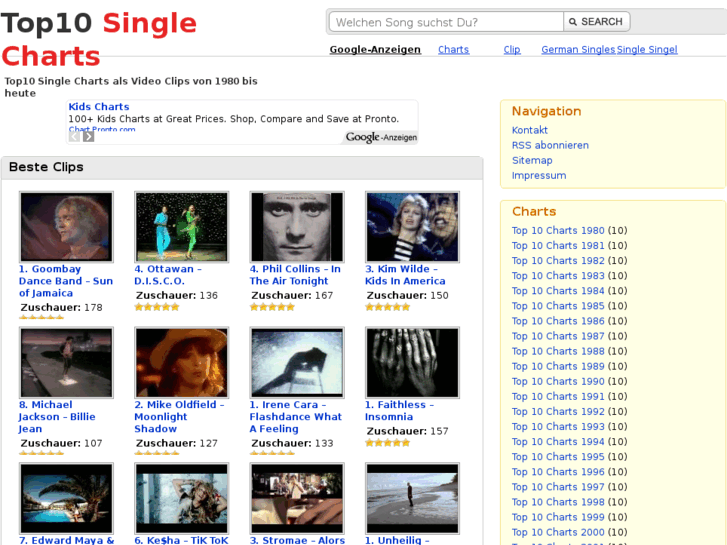The width and height of the screenshot is (727, 545).
Task: Open the Mike Oldfield Moonlight Shadow thumbnail
Action: [182, 362]
